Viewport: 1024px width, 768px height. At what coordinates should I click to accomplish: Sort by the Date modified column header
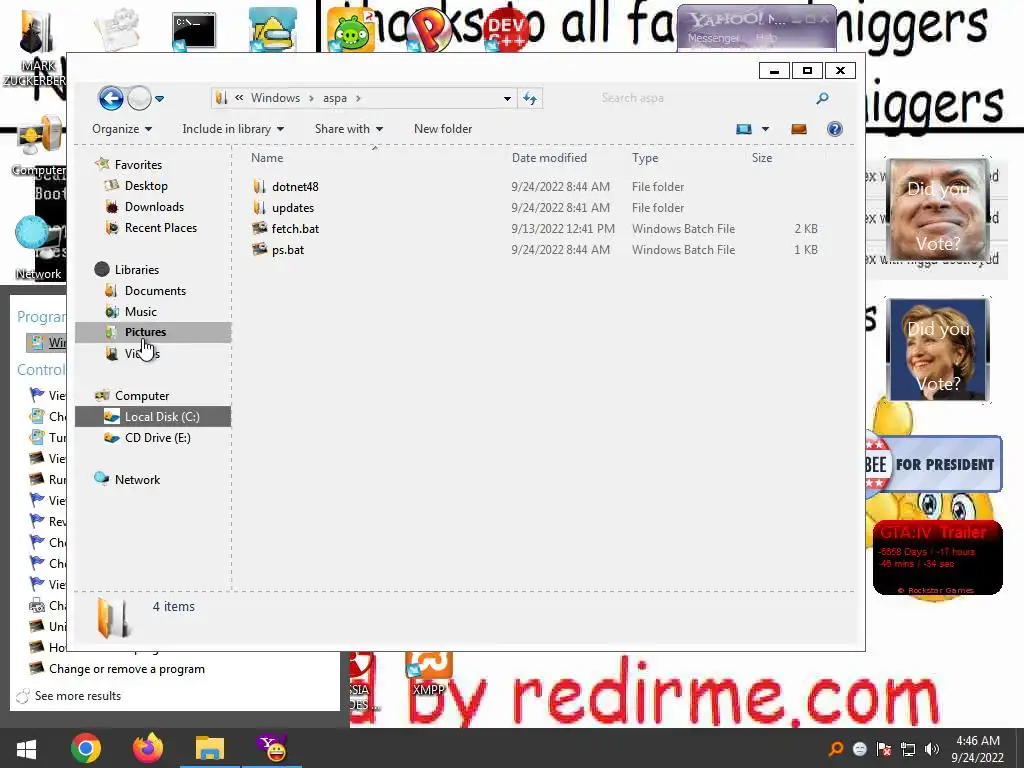click(x=549, y=157)
